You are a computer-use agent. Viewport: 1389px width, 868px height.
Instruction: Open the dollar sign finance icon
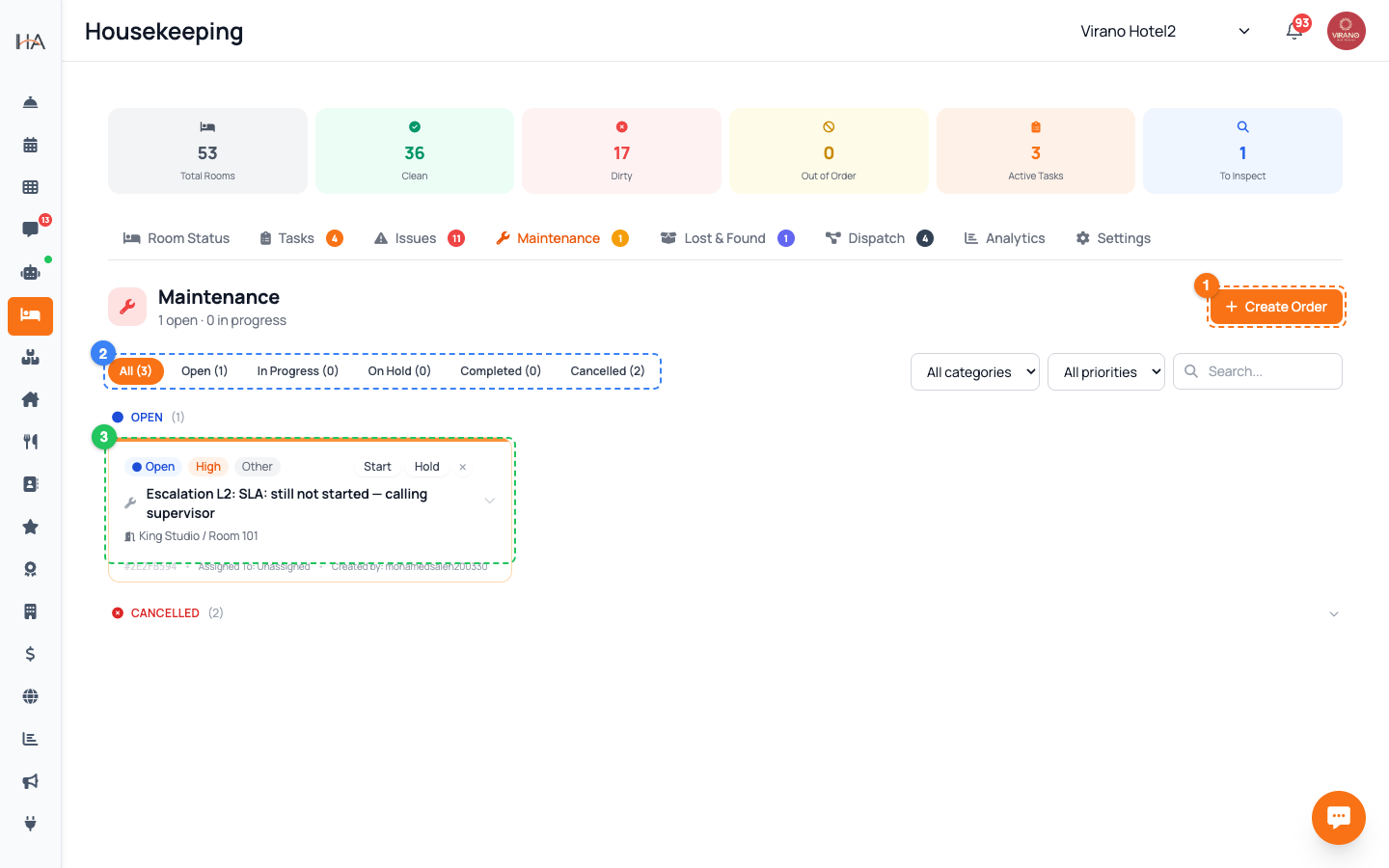pos(30,654)
